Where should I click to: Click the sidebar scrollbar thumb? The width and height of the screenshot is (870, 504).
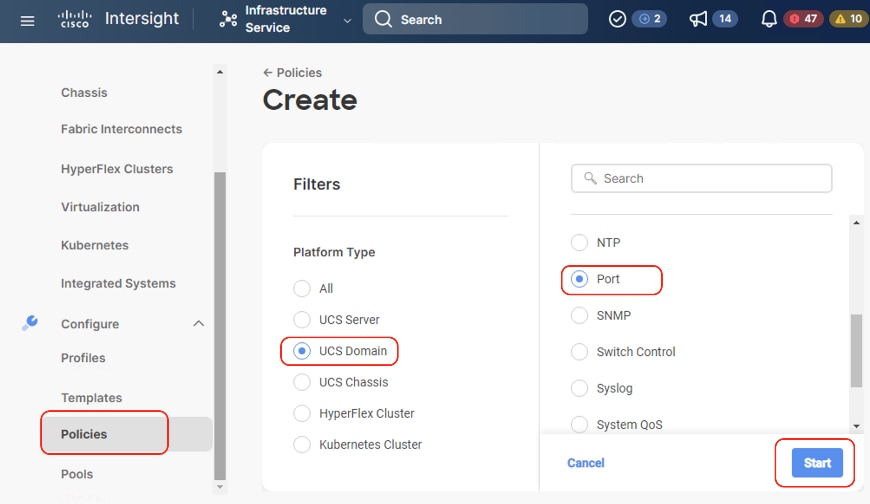tap(220, 326)
